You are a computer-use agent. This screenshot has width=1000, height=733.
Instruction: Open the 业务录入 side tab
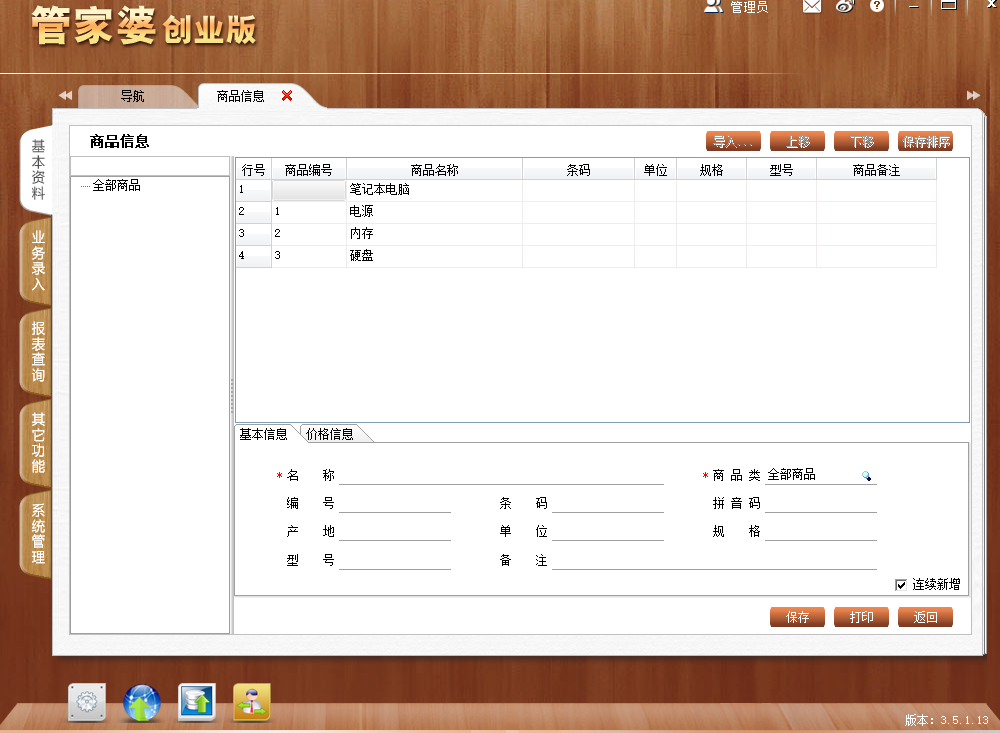click(x=38, y=260)
